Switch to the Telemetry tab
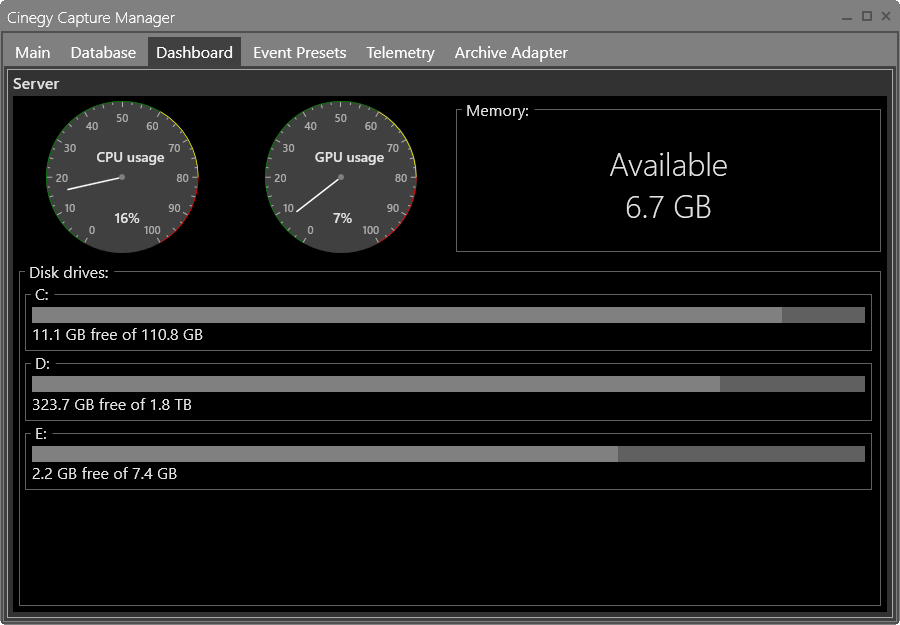 click(399, 52)
